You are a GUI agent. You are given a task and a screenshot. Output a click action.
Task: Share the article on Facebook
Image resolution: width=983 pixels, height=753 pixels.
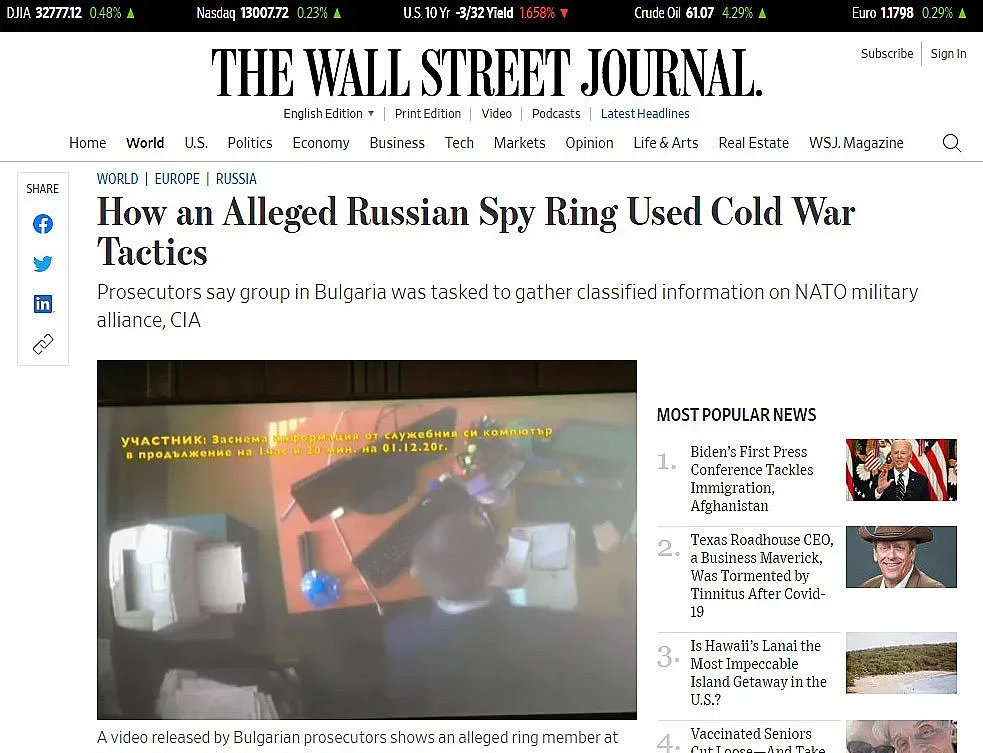click(x=43, y=224)
